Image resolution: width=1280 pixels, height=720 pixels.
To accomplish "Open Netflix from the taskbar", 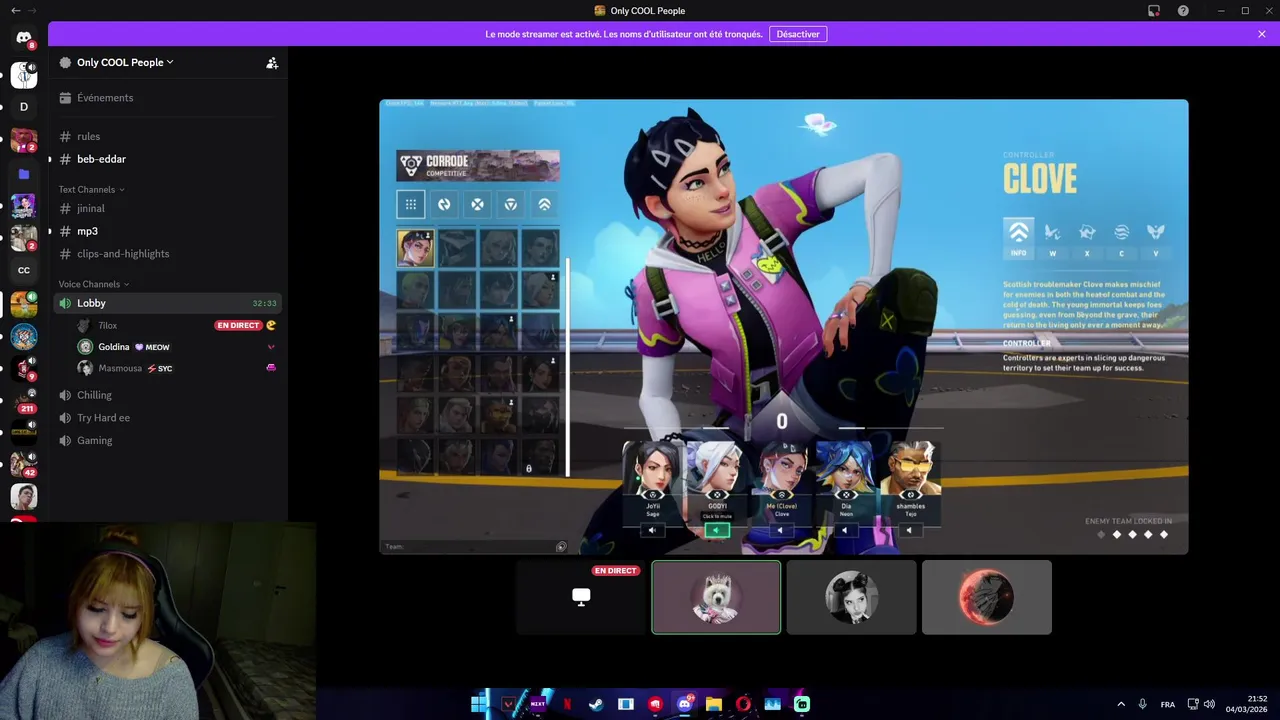I will click(x=567, y=704).
